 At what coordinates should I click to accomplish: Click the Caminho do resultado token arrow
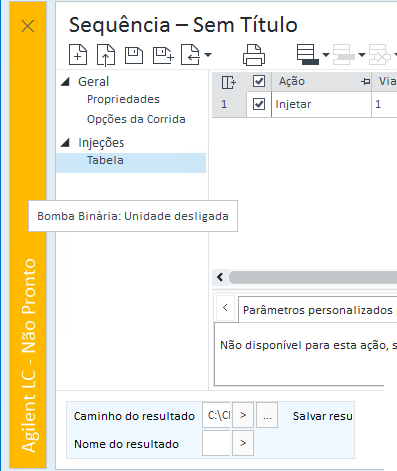[x=243, y=415]
